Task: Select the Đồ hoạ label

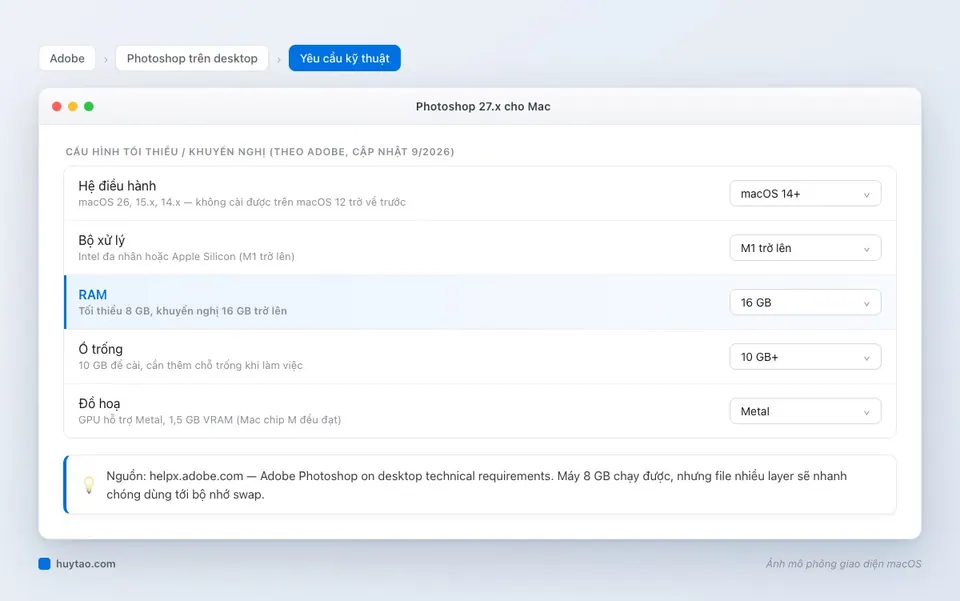Action: click(99, 404)
